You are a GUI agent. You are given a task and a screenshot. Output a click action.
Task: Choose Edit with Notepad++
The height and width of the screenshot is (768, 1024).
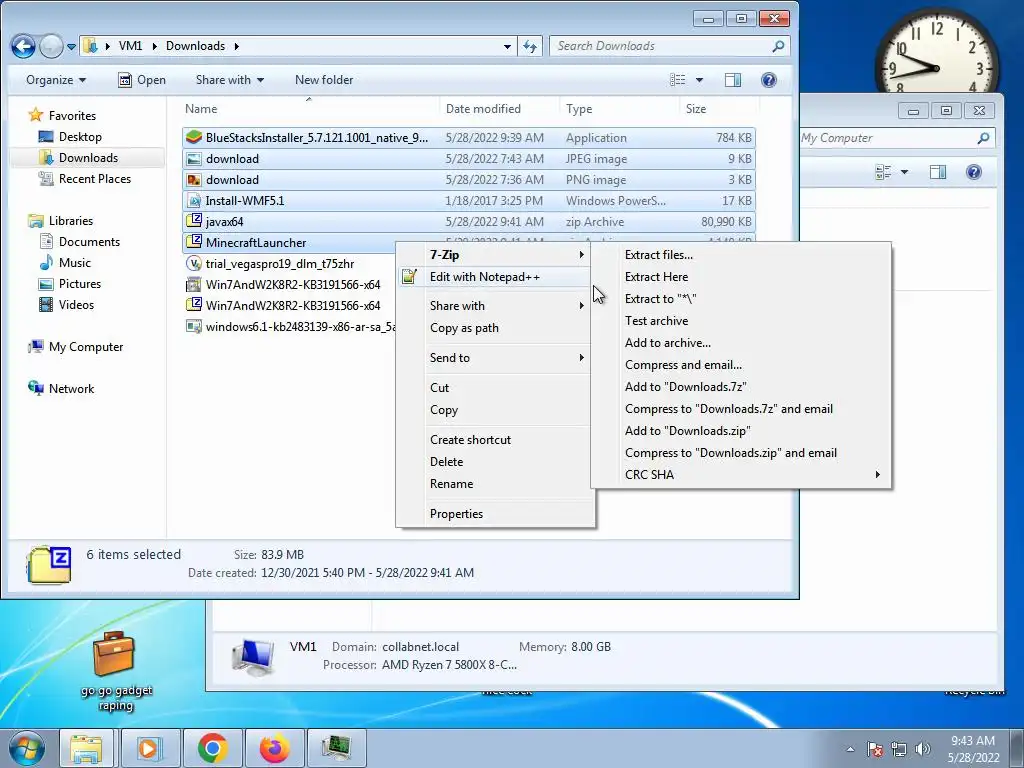[x=496, y=277]
